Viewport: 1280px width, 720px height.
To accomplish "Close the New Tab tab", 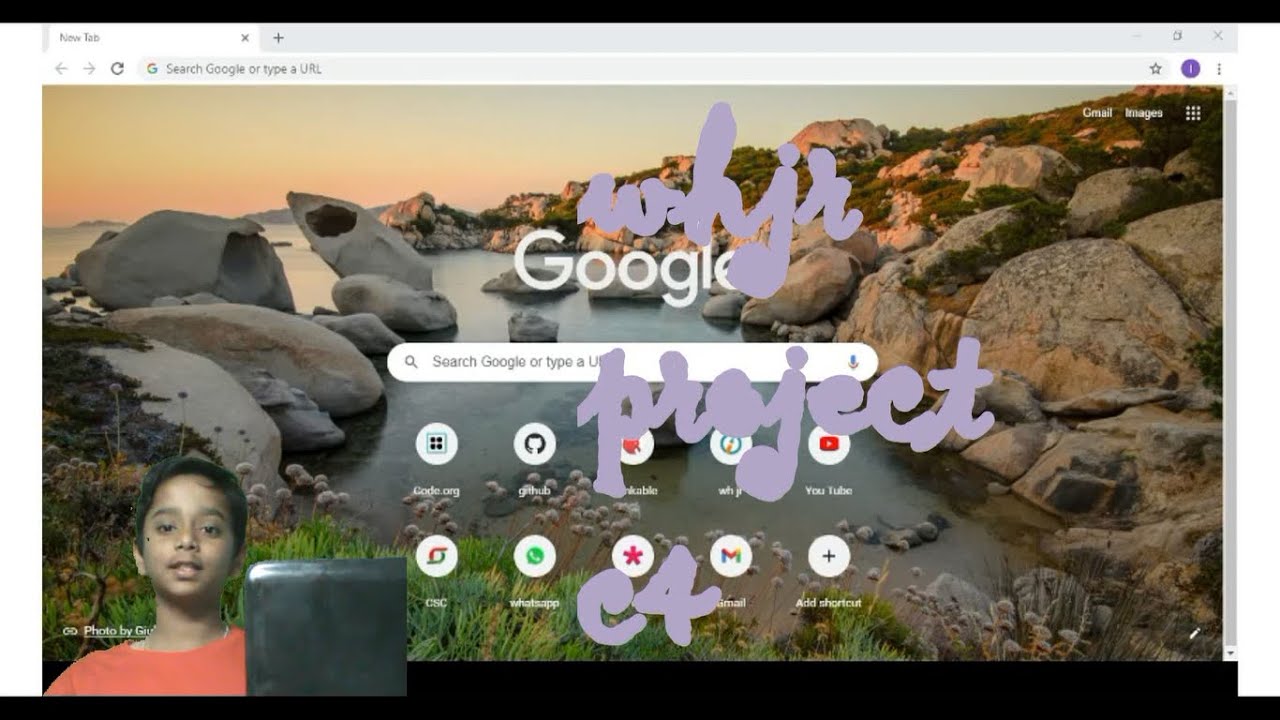I will 245,38.
